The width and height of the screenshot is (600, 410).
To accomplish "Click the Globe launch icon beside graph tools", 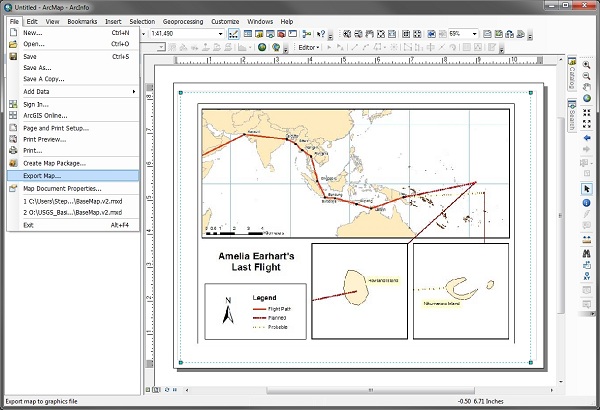I will point(262,47).
